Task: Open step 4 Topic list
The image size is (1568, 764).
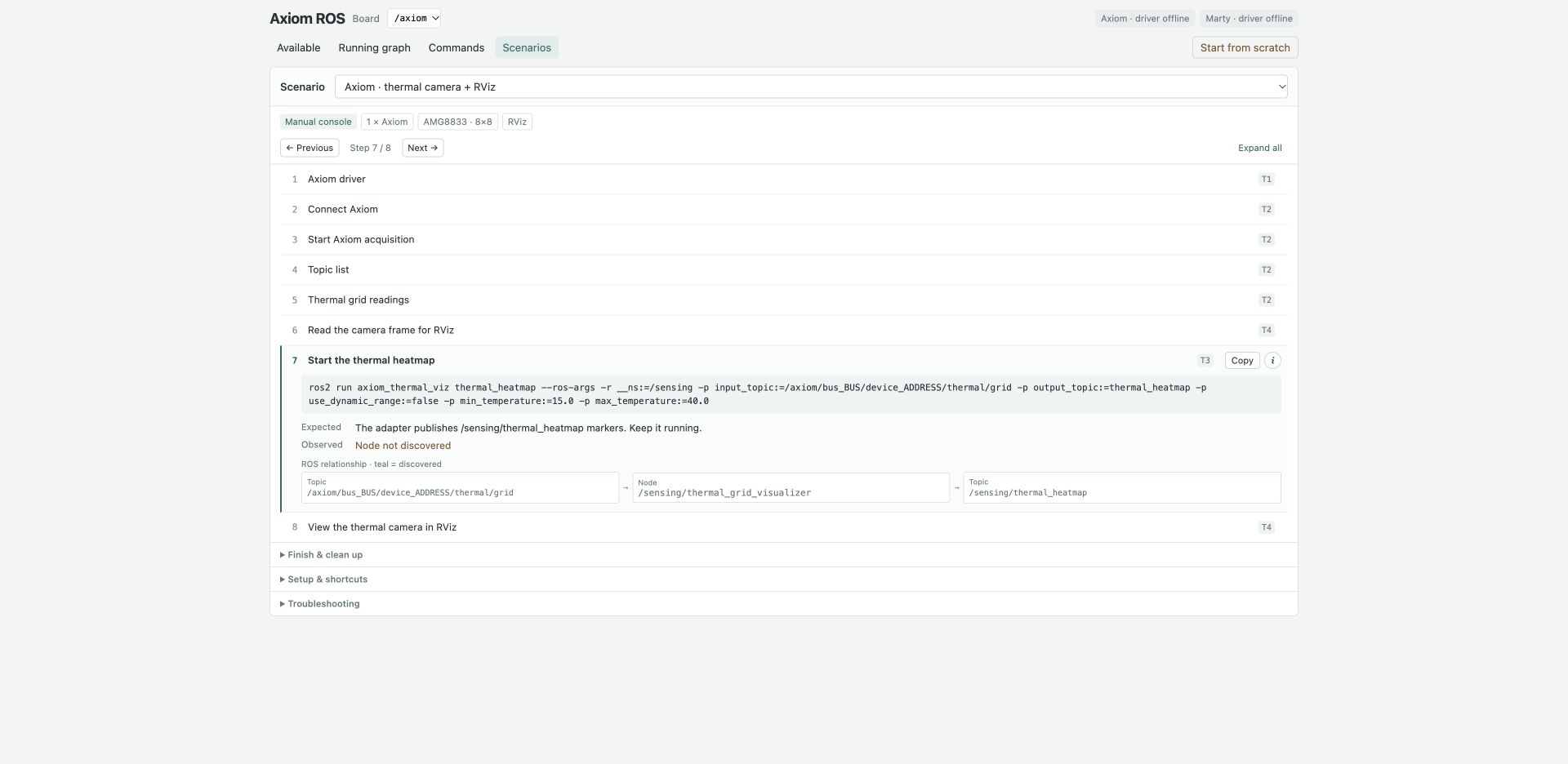Action: tap(783, 269)
